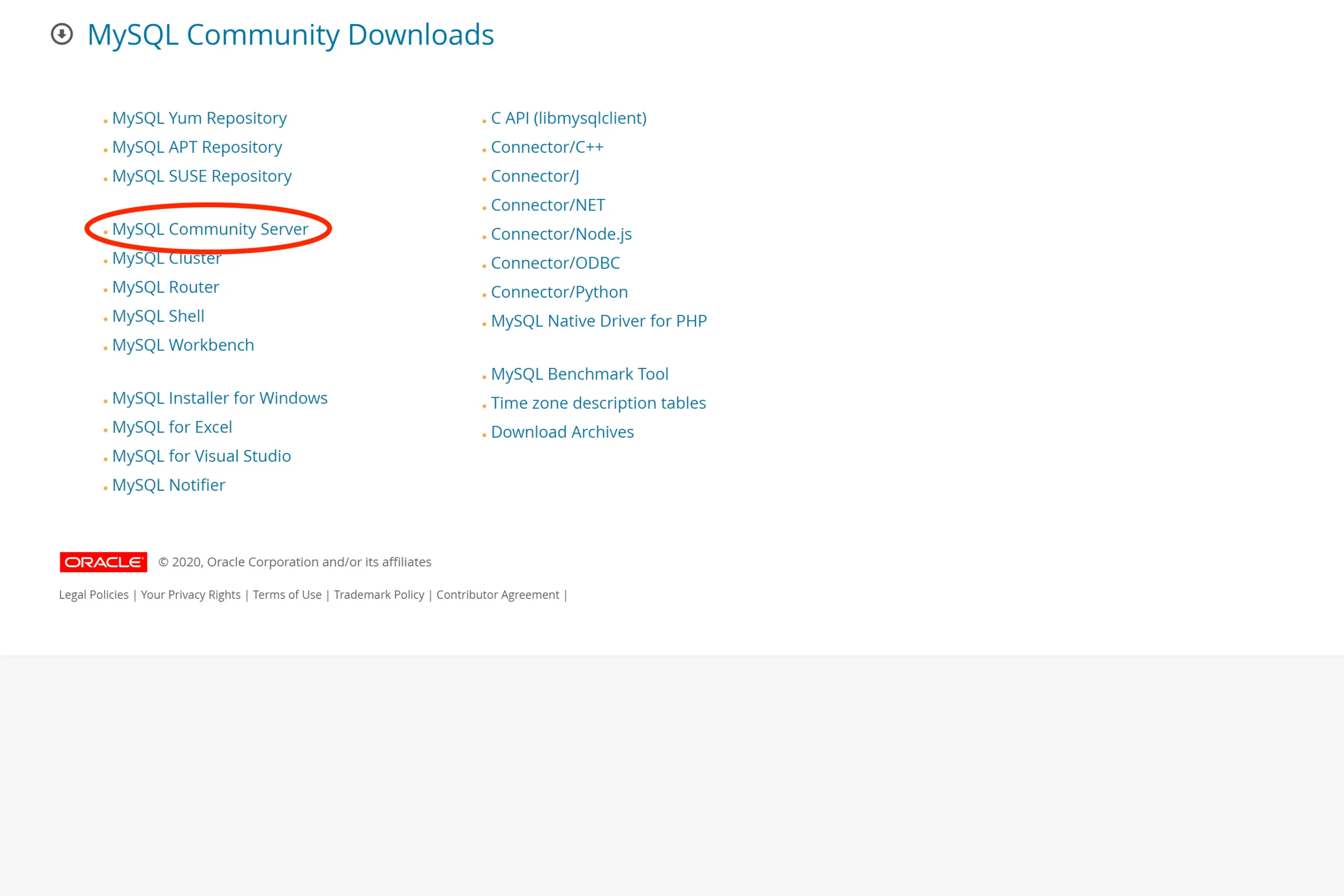The width and height of the screenshot is (1344, 896).
Task: Open MySQL Installer for Windows
Action: point(220,398)
